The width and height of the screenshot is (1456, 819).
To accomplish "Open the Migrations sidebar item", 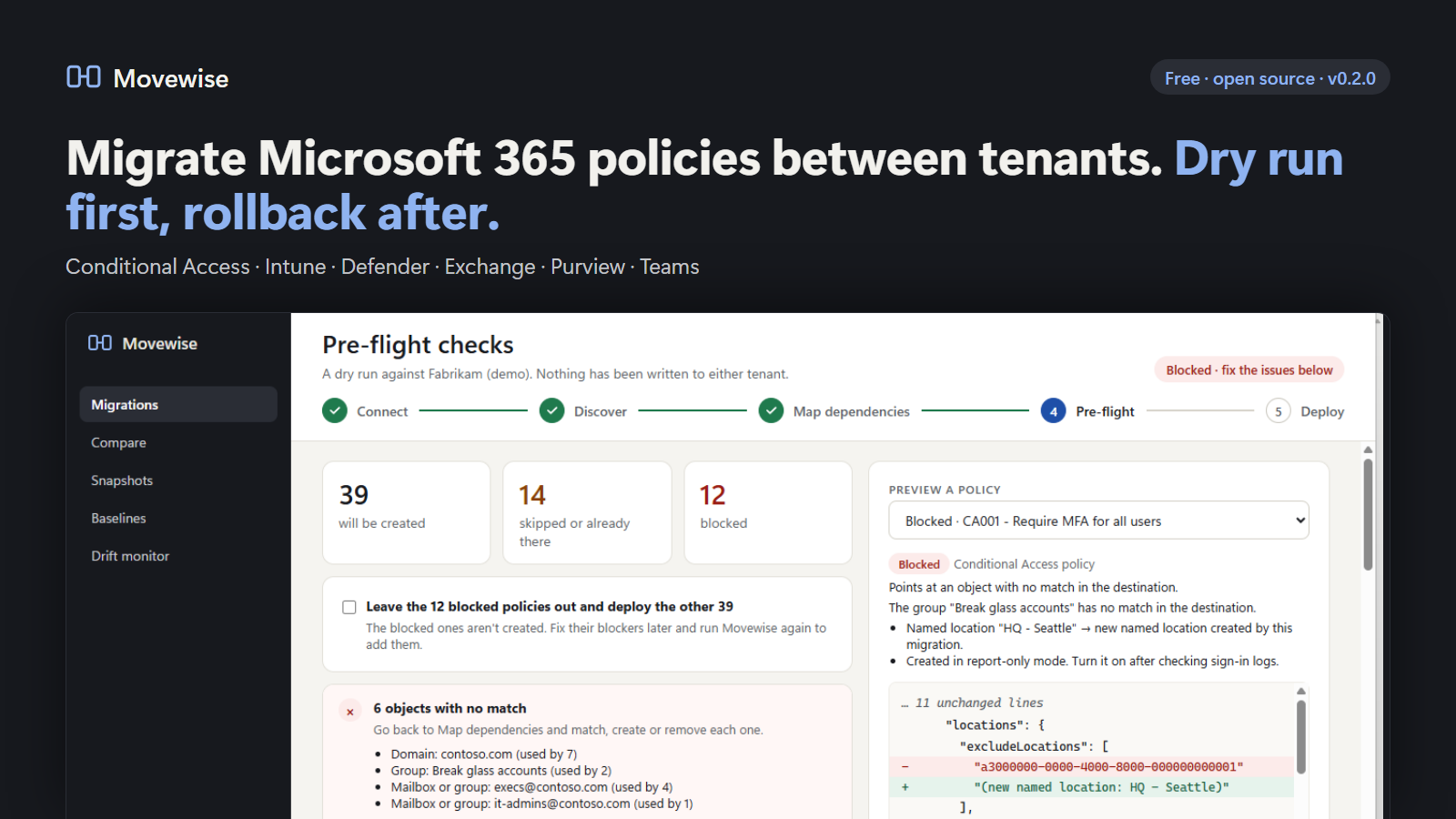I will (x=178, y=404).
